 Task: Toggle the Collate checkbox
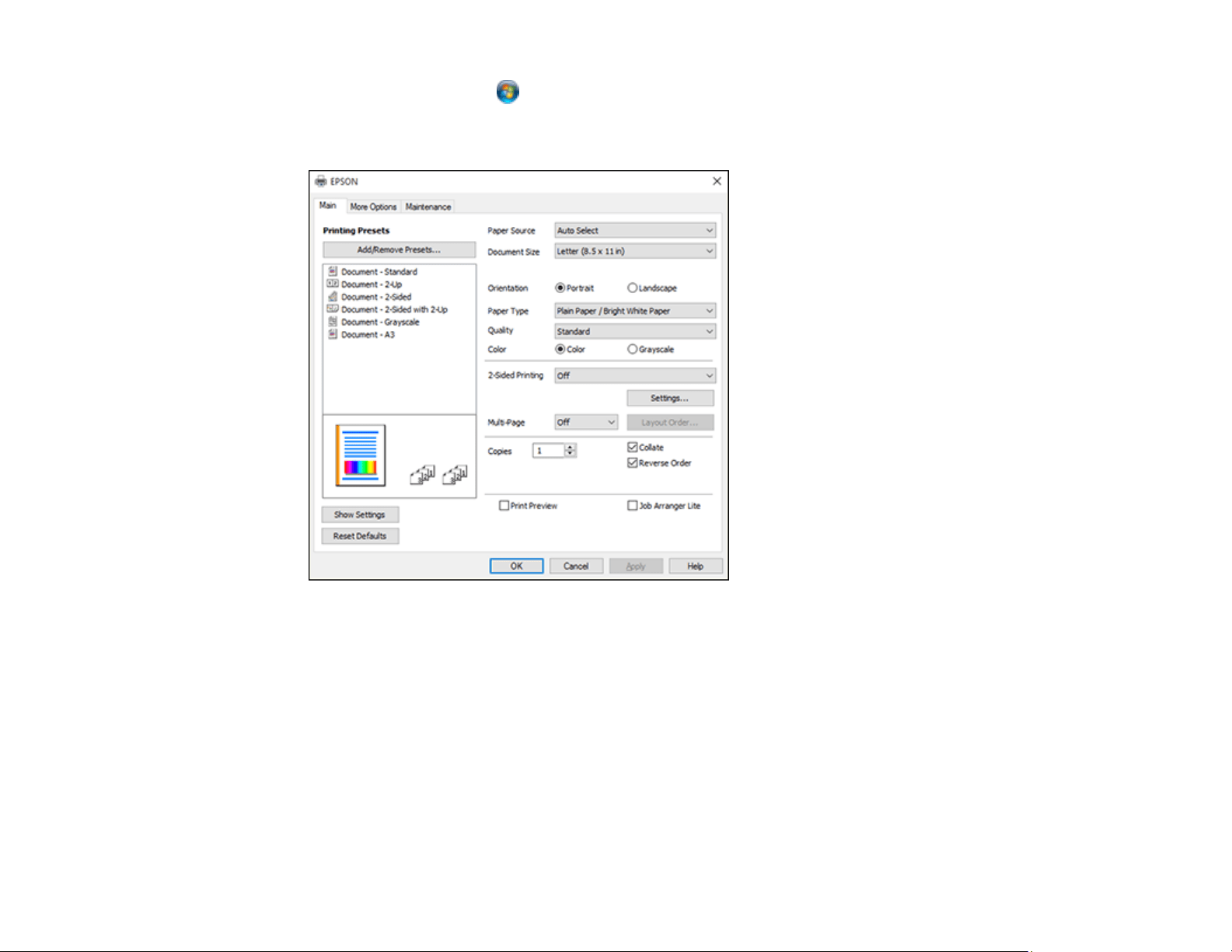(633, 447)
